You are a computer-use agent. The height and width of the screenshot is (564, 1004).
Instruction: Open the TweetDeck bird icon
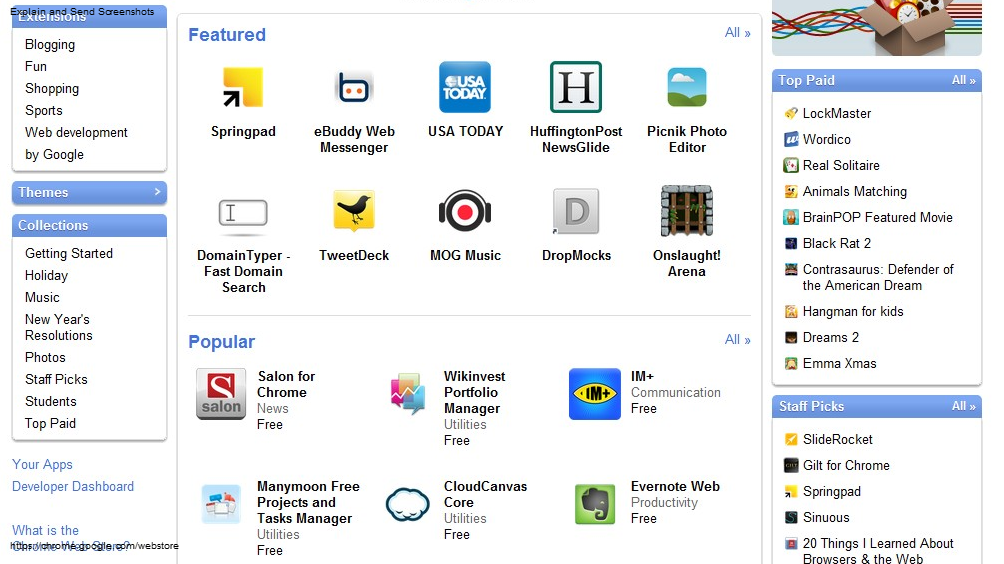coord(353,211)
